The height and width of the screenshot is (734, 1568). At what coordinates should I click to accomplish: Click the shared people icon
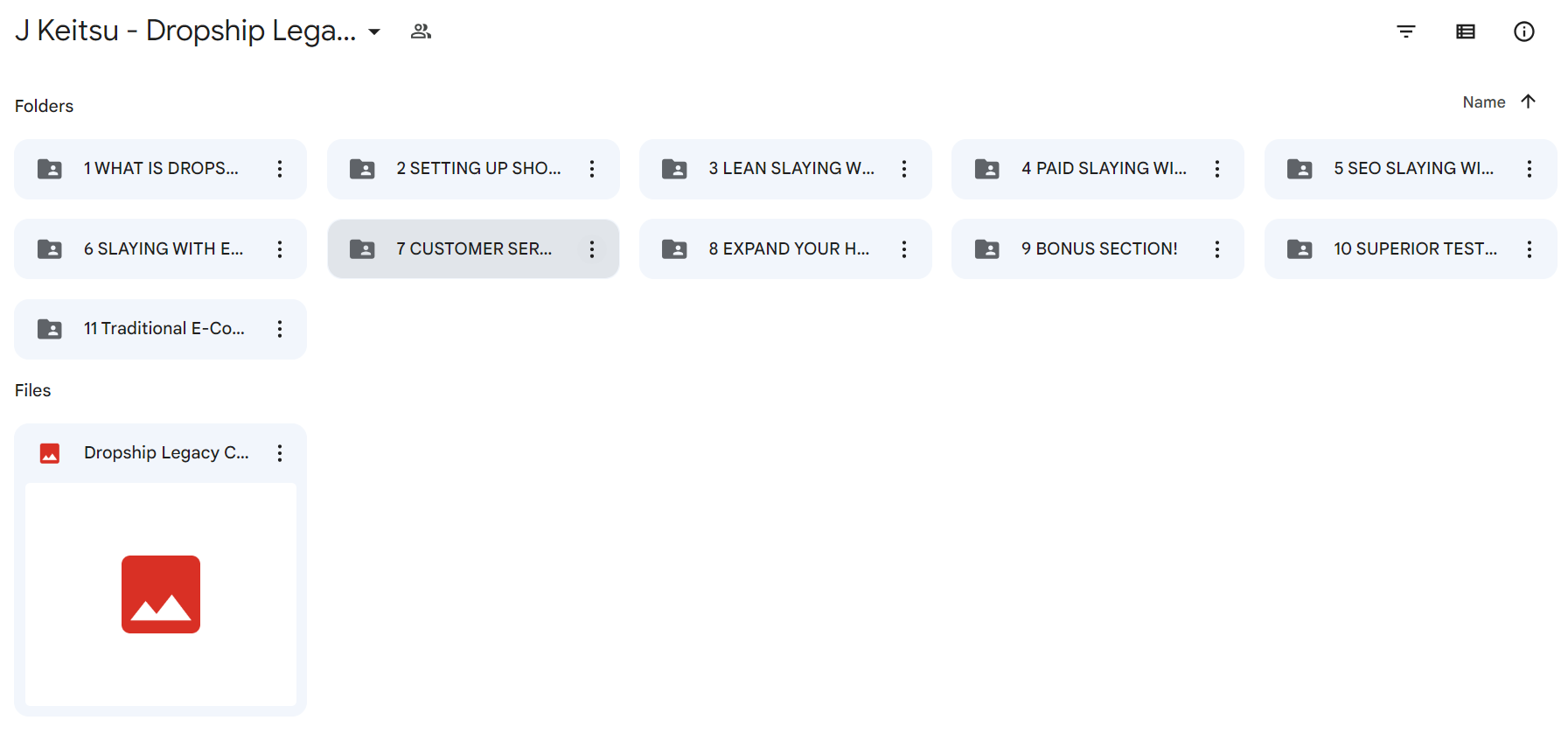point(421,31)
